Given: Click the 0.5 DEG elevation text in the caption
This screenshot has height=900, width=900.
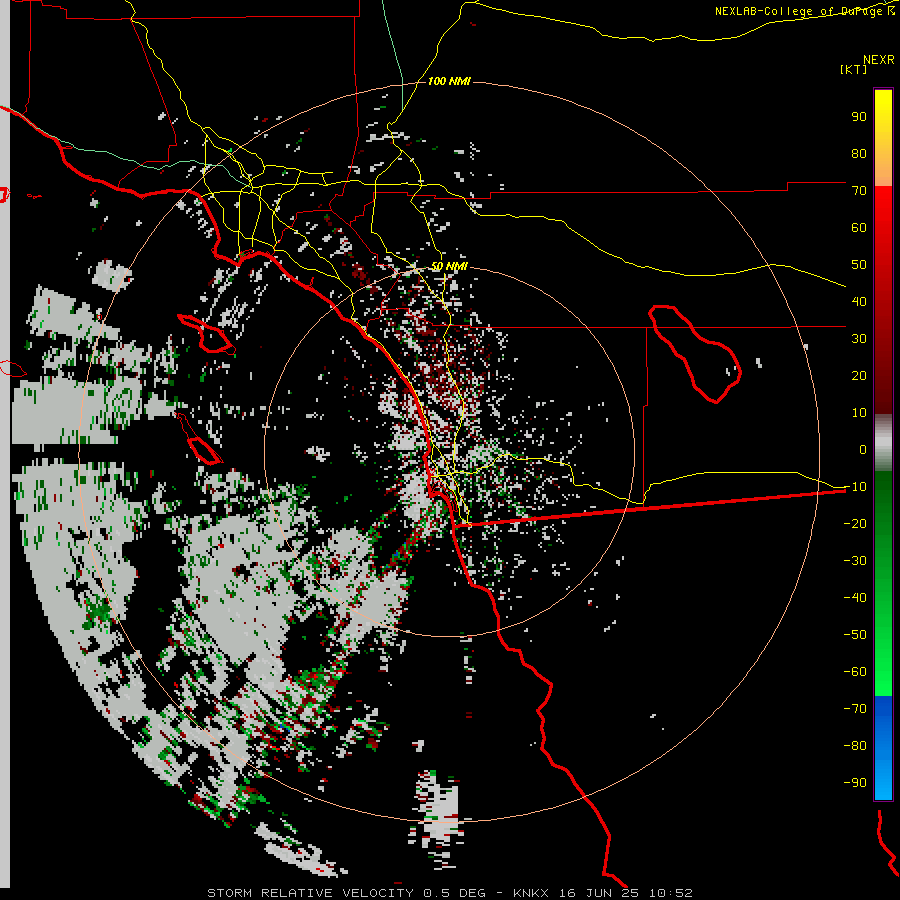Looking at the screenshot, I should pos(455,893).
